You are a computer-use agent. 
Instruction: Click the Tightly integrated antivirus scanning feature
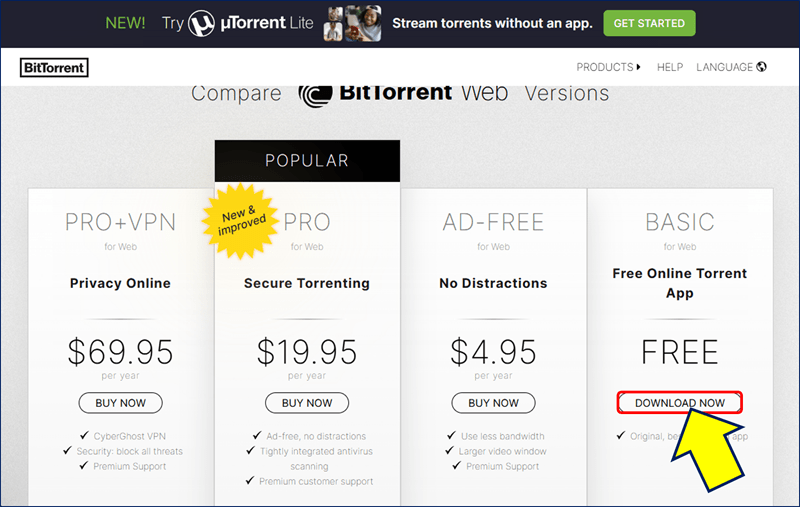coord(316,459)
